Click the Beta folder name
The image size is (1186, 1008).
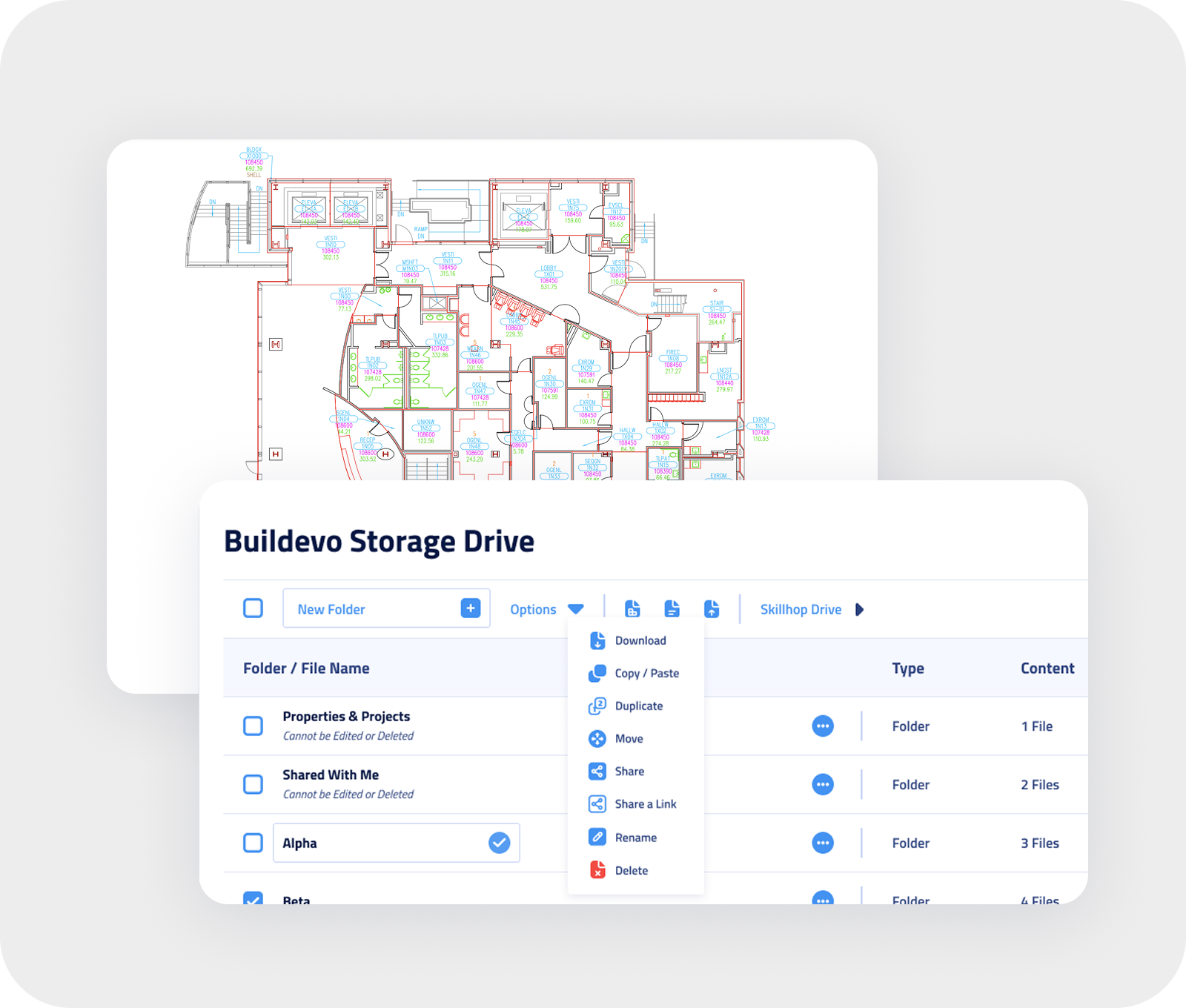tap(296, 899)
